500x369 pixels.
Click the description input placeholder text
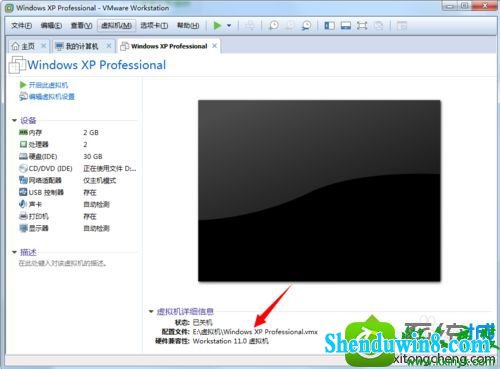pyautogui.click(x=63, y=263)
